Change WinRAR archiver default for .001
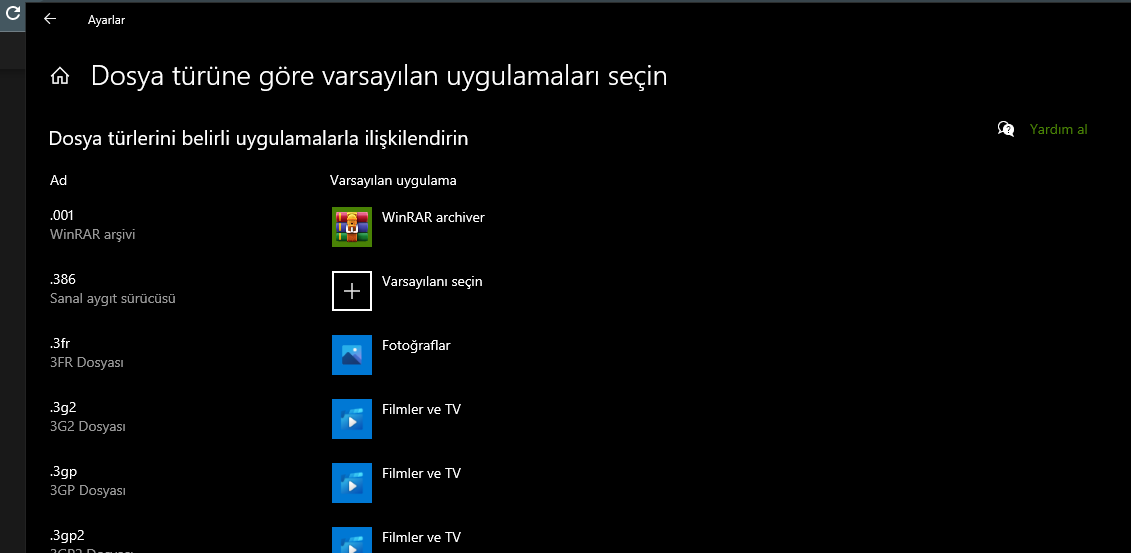Image resolution: width=1131 pixels, height=553 pixels. pyautogui.click(x=433, y=217)
